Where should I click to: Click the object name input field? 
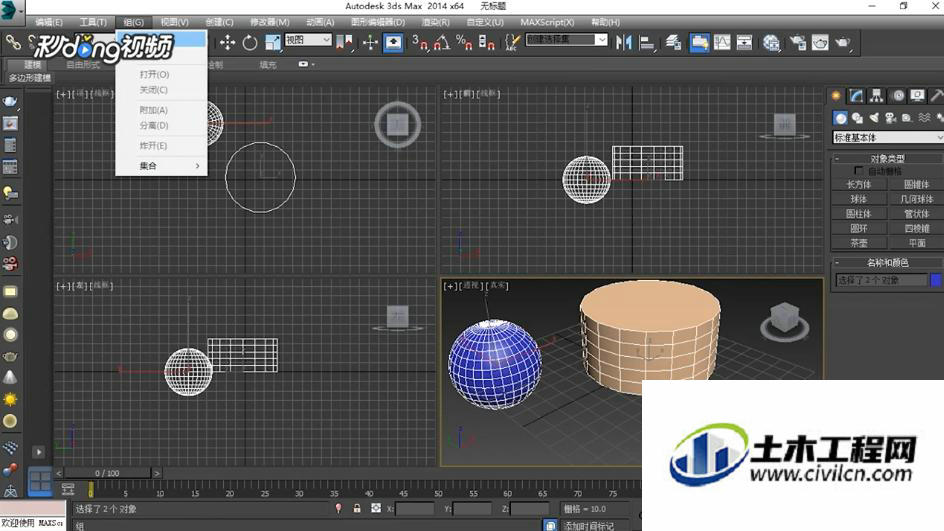tap(881, 280)
